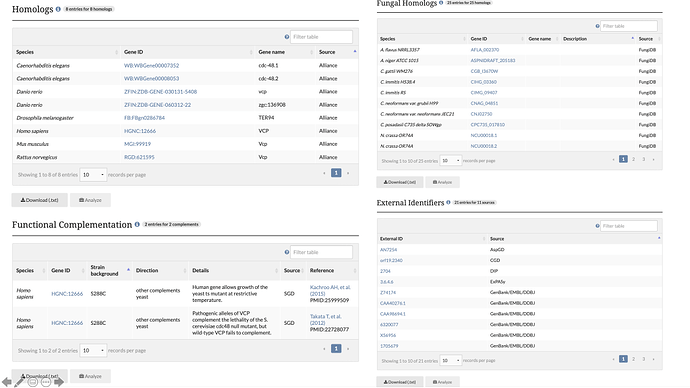Go to page 3 of External Identifiers
Screen dimensions: 690x388
(643, 359)
